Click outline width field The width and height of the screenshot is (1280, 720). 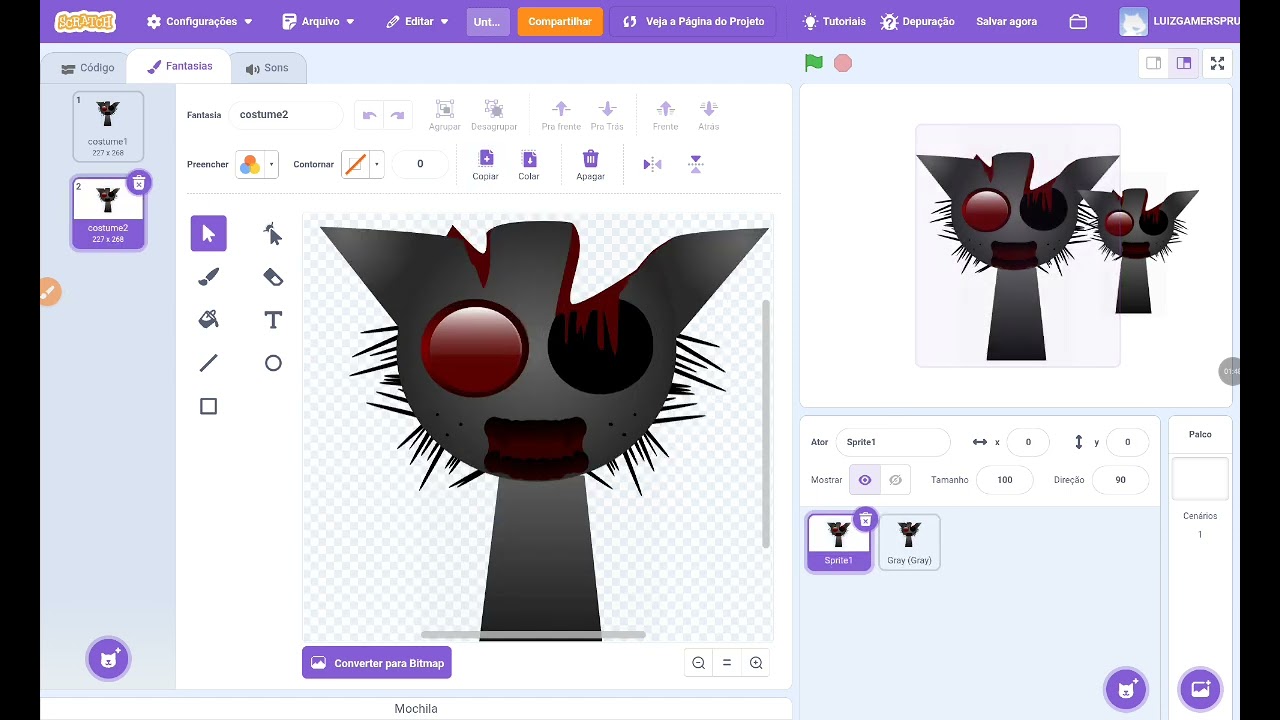pyautogui.click(x=420, y=164)
